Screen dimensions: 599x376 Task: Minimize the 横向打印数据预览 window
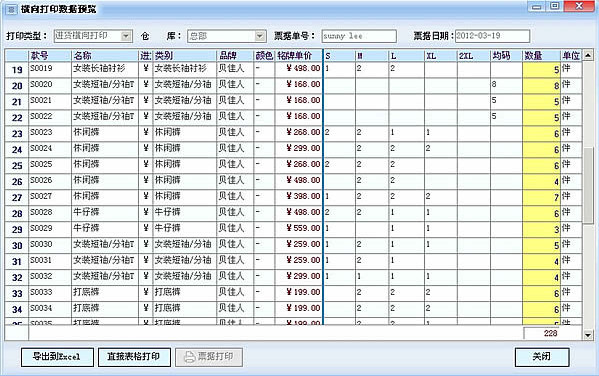tap(536, 6)
